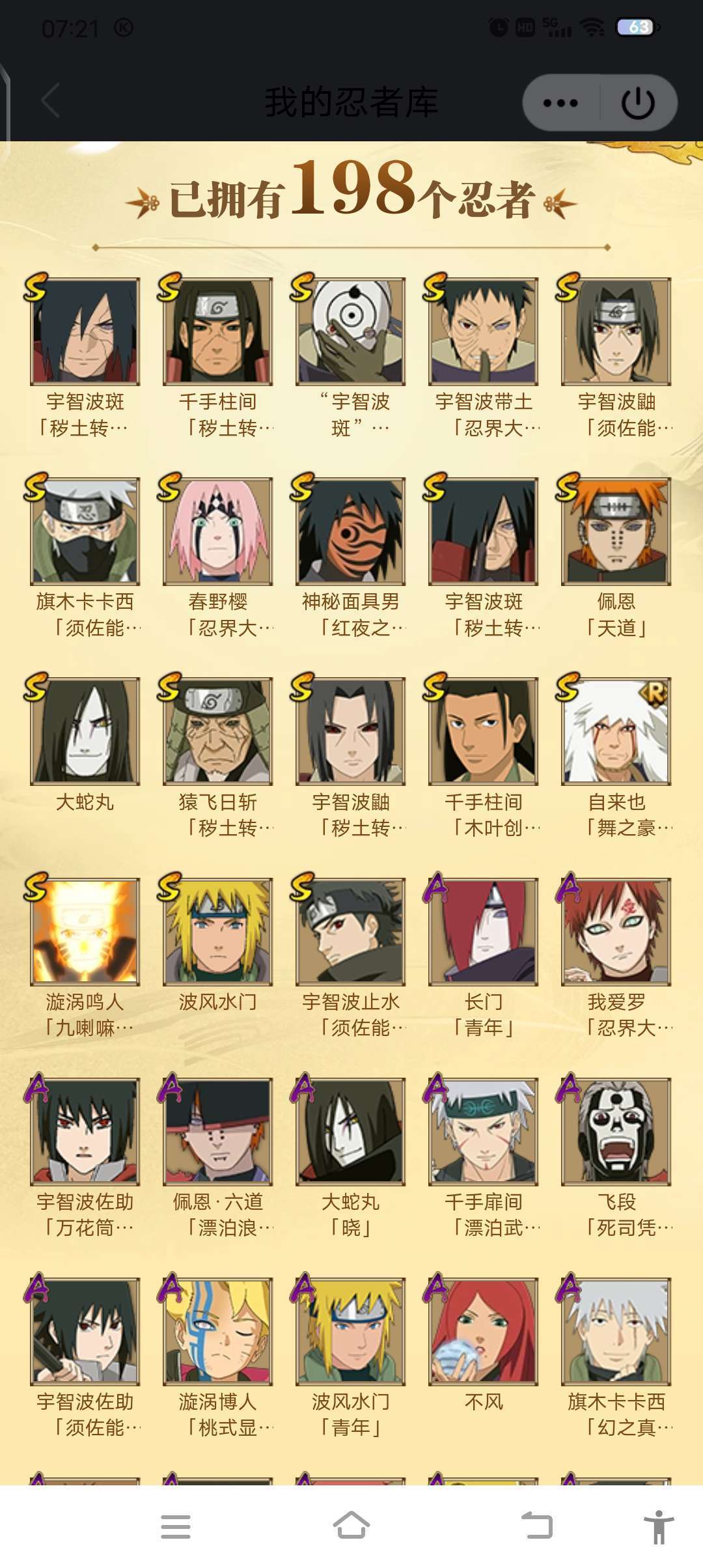Open the accessibility figure icon
Screen dimensions: 703x1568
click(659, 1526)
